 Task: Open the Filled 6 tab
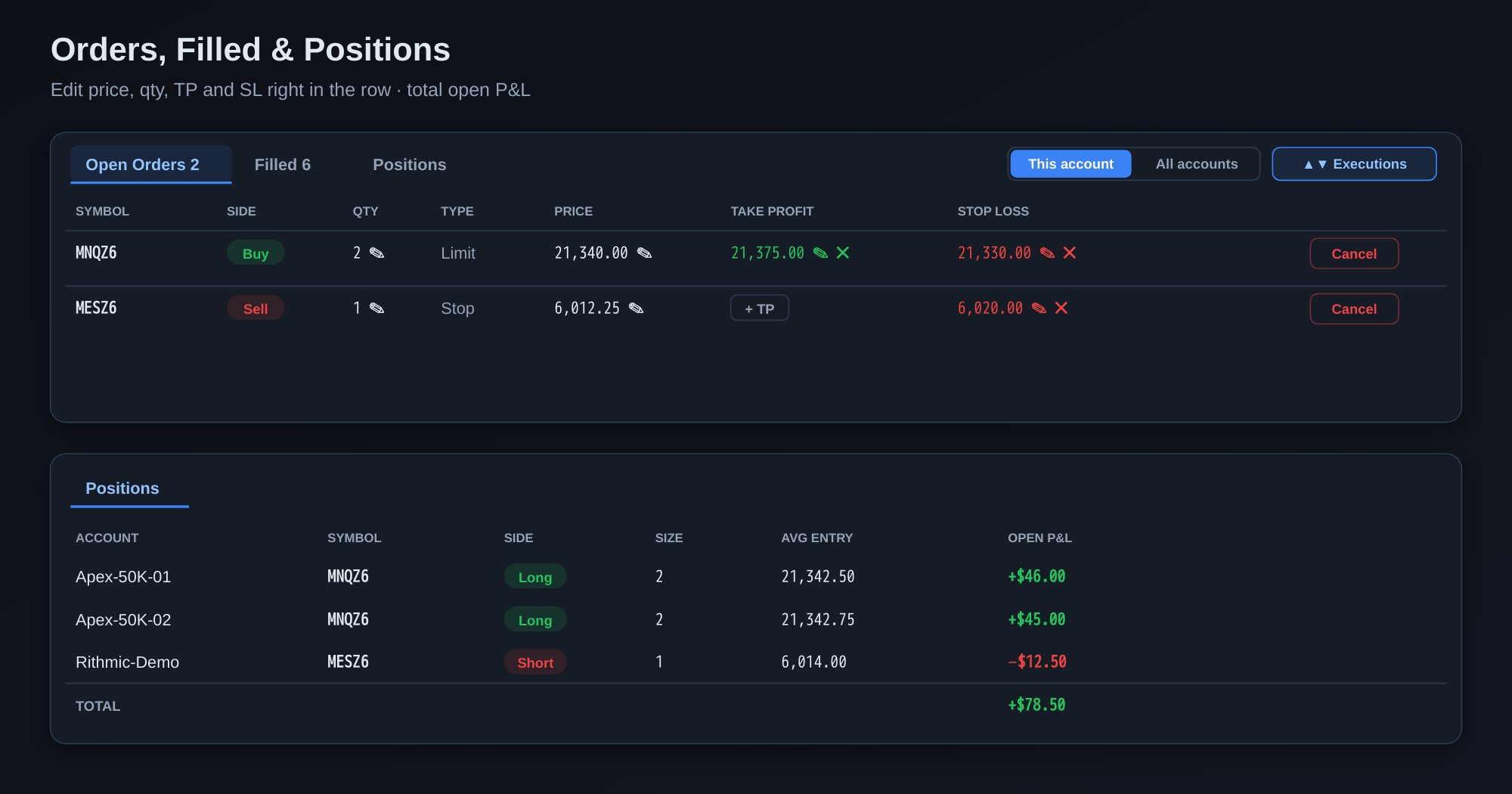click(x=283, y=165)
